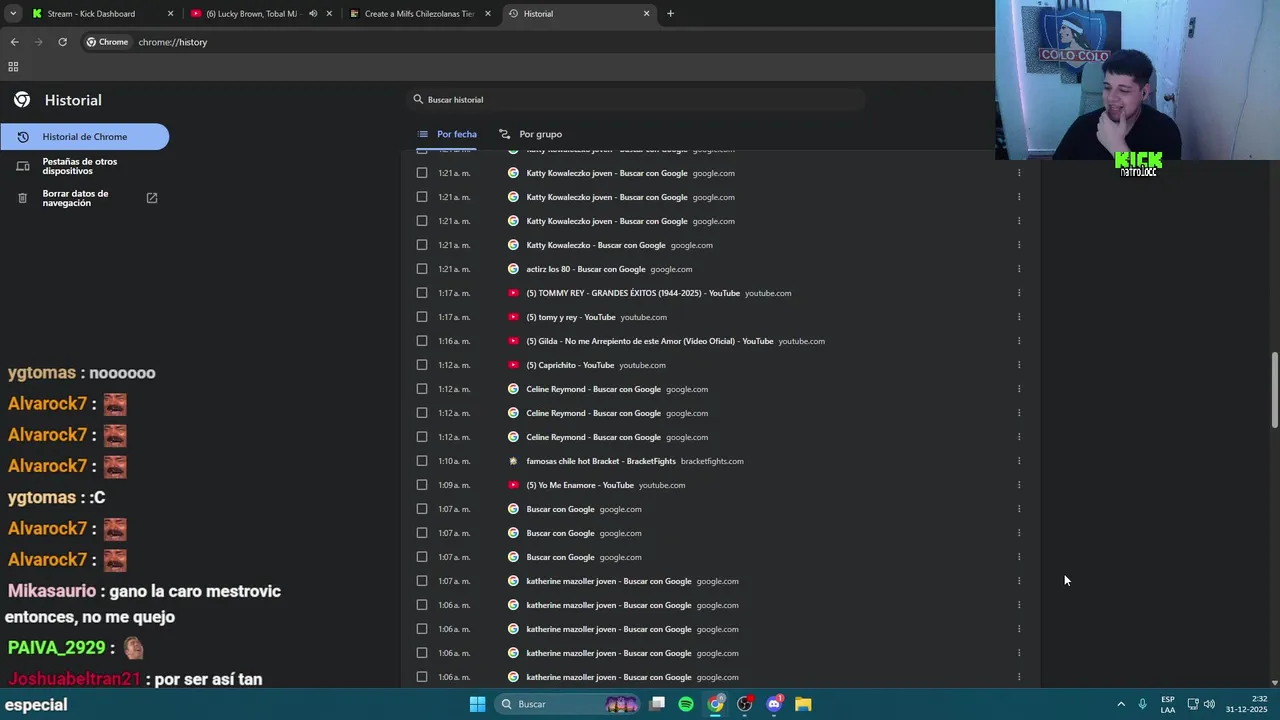Mute the Lucky Brown tab audio icon
1280x720 pixels.
[x=313, y=14]
